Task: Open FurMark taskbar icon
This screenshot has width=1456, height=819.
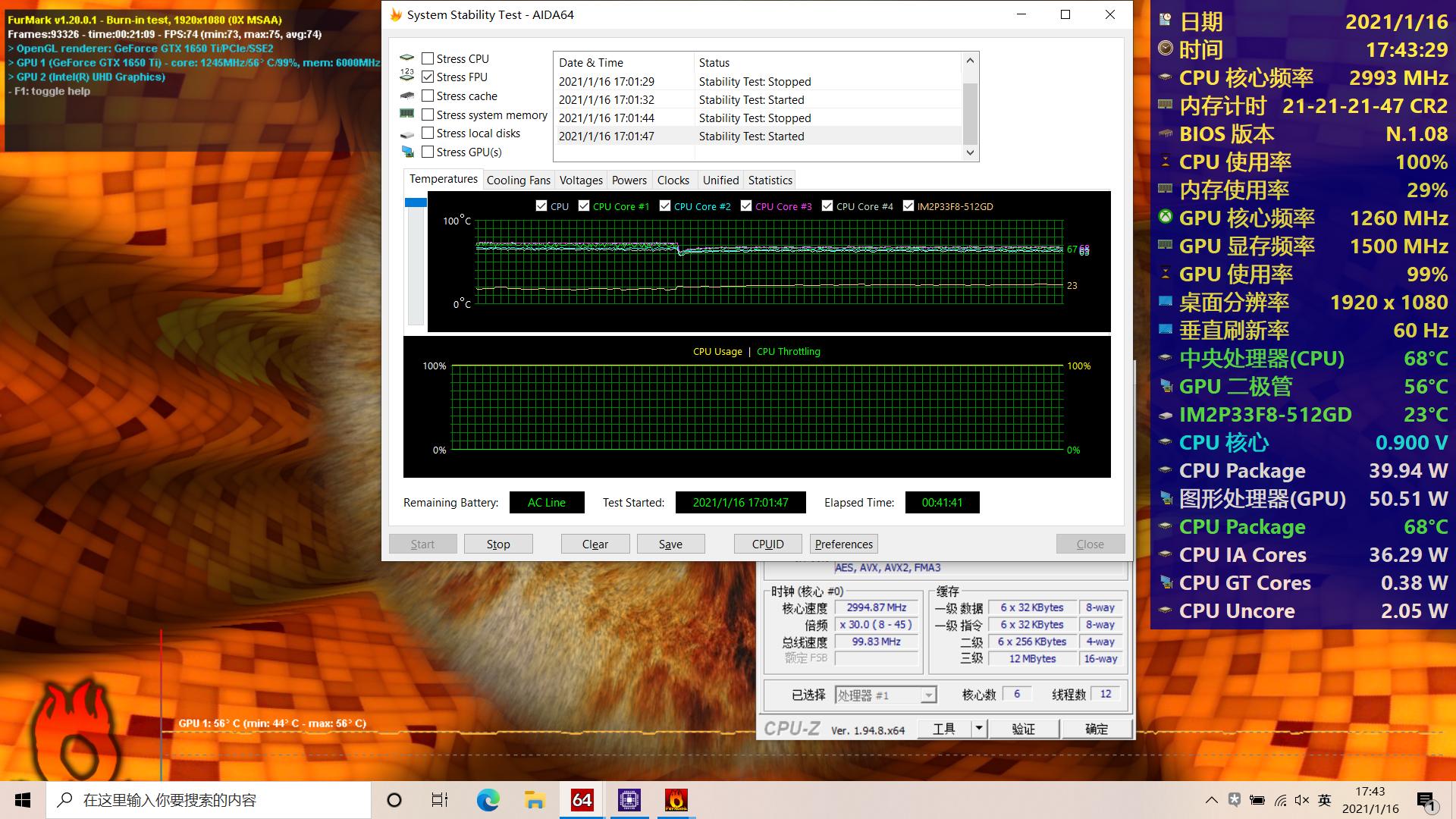Action: pos(676,800)
